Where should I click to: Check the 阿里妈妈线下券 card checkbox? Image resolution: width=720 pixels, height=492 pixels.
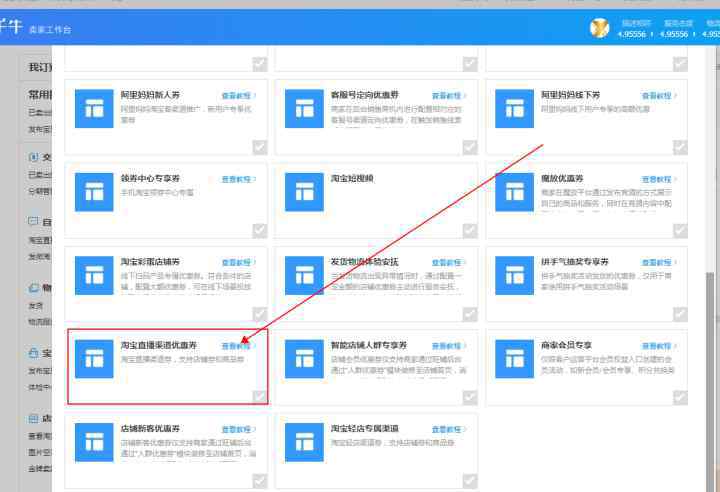tap(680, 147)
